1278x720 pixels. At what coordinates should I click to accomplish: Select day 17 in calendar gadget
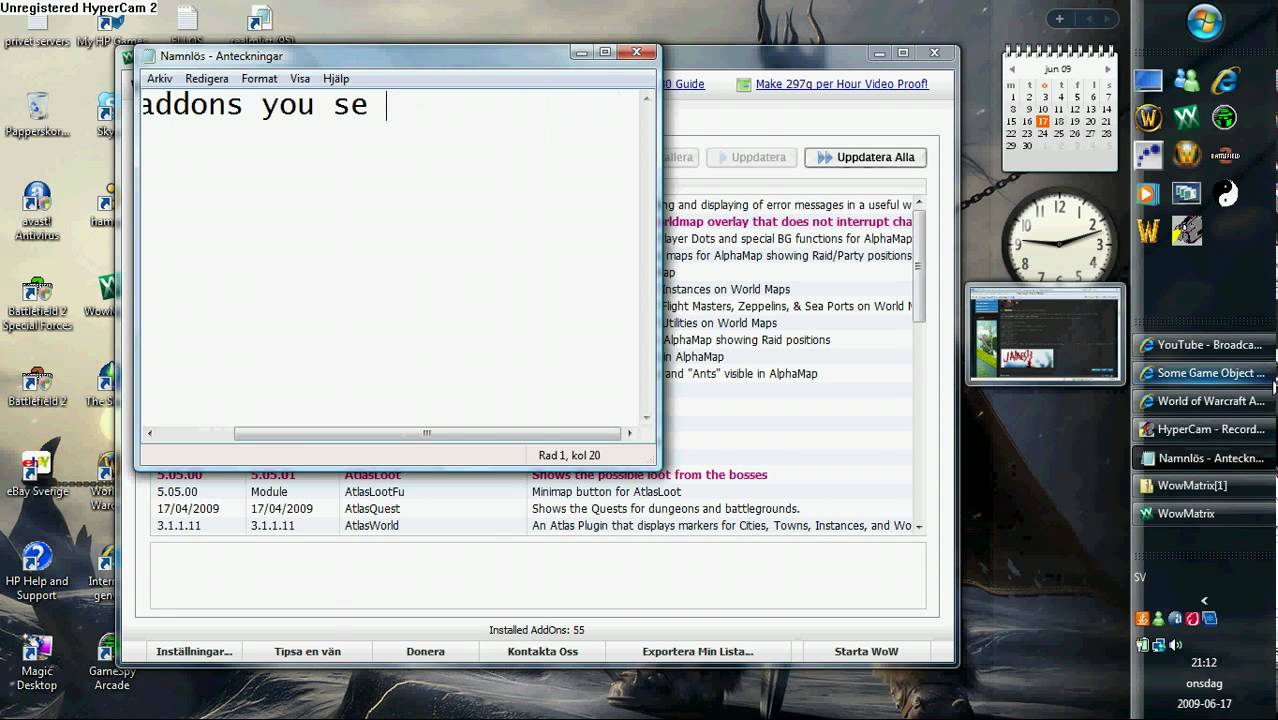(x=1043, y=121)
